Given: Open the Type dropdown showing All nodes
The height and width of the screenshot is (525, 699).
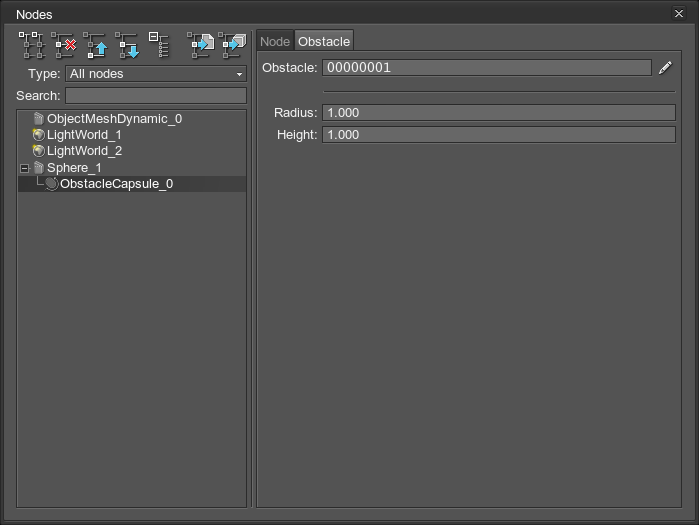Looking at the screenshot, I should pyautogui.click(x=156, y=74).
